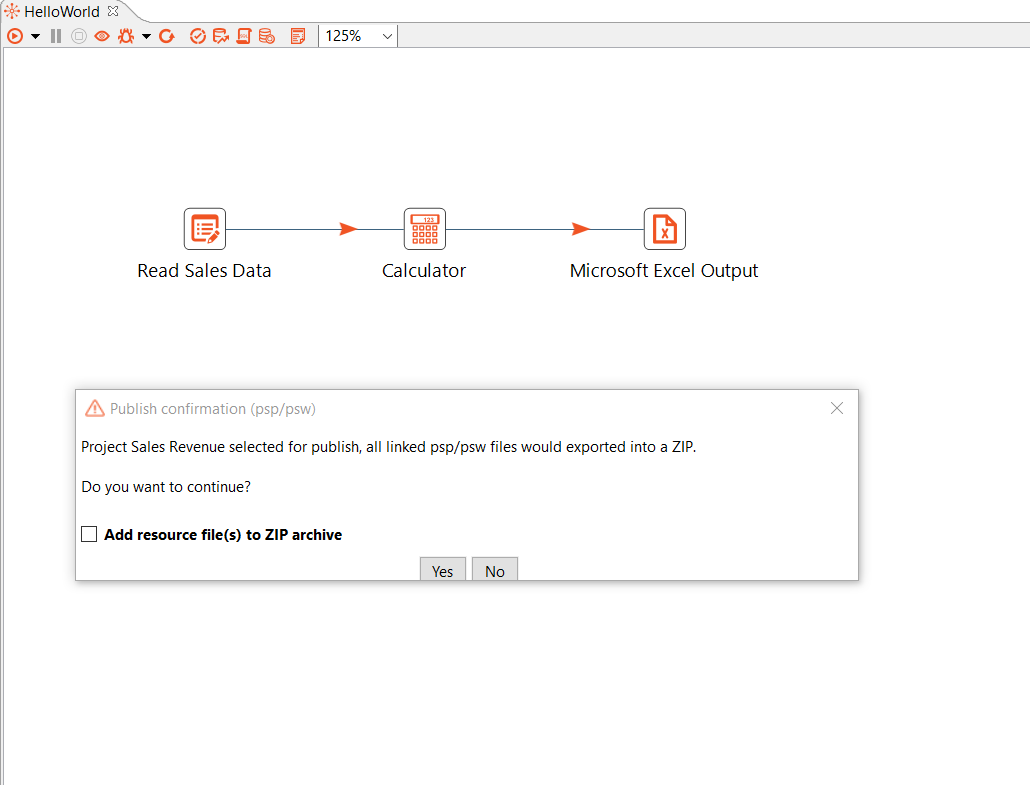The width and height of the screenshot is (1030, 785).
Task: Click the hop arrow between Read Sales Data and Calculator
Action: click(x=348, y=229)
